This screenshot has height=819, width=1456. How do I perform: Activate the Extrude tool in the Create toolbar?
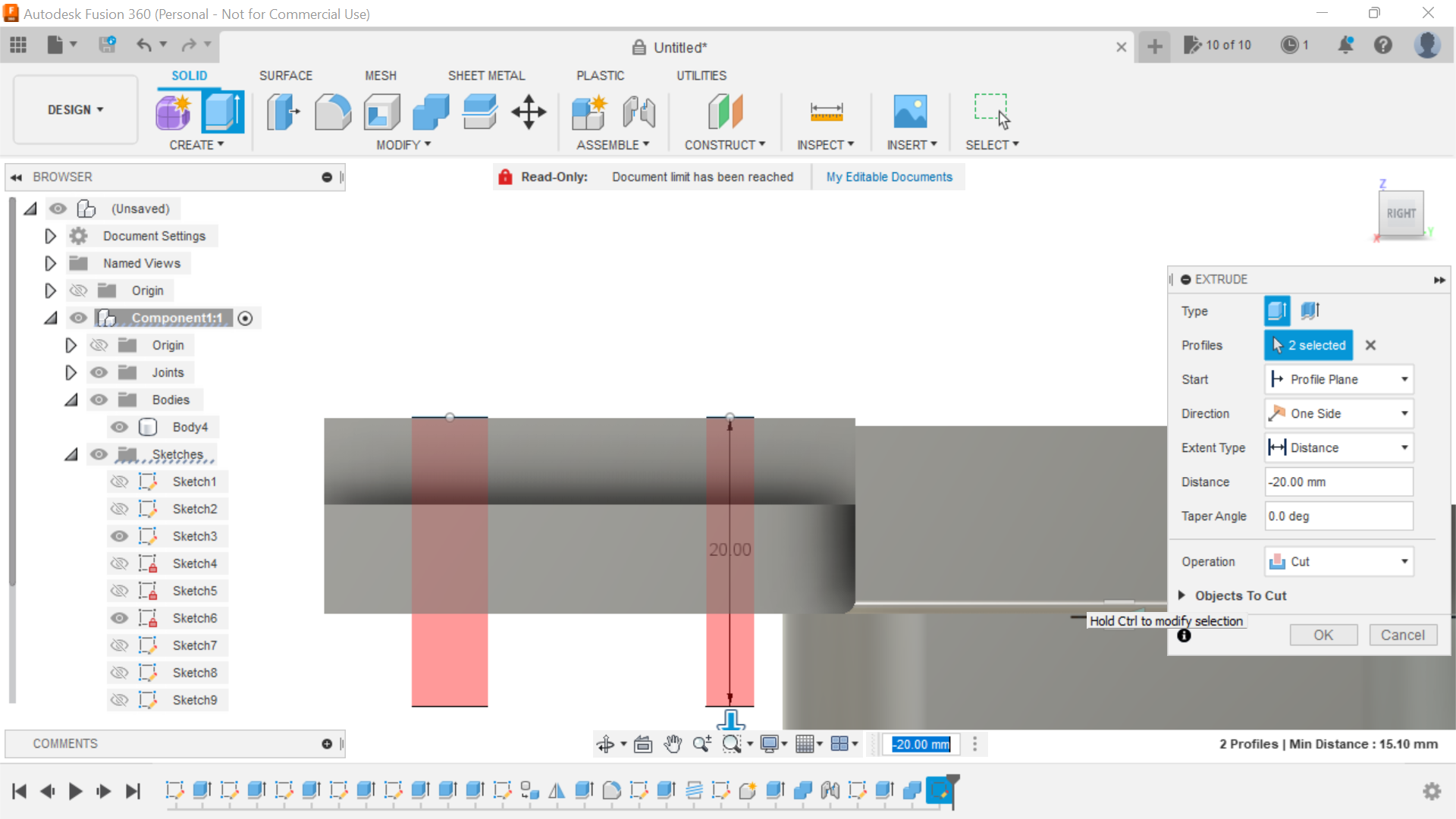click(x=222, y=112)
